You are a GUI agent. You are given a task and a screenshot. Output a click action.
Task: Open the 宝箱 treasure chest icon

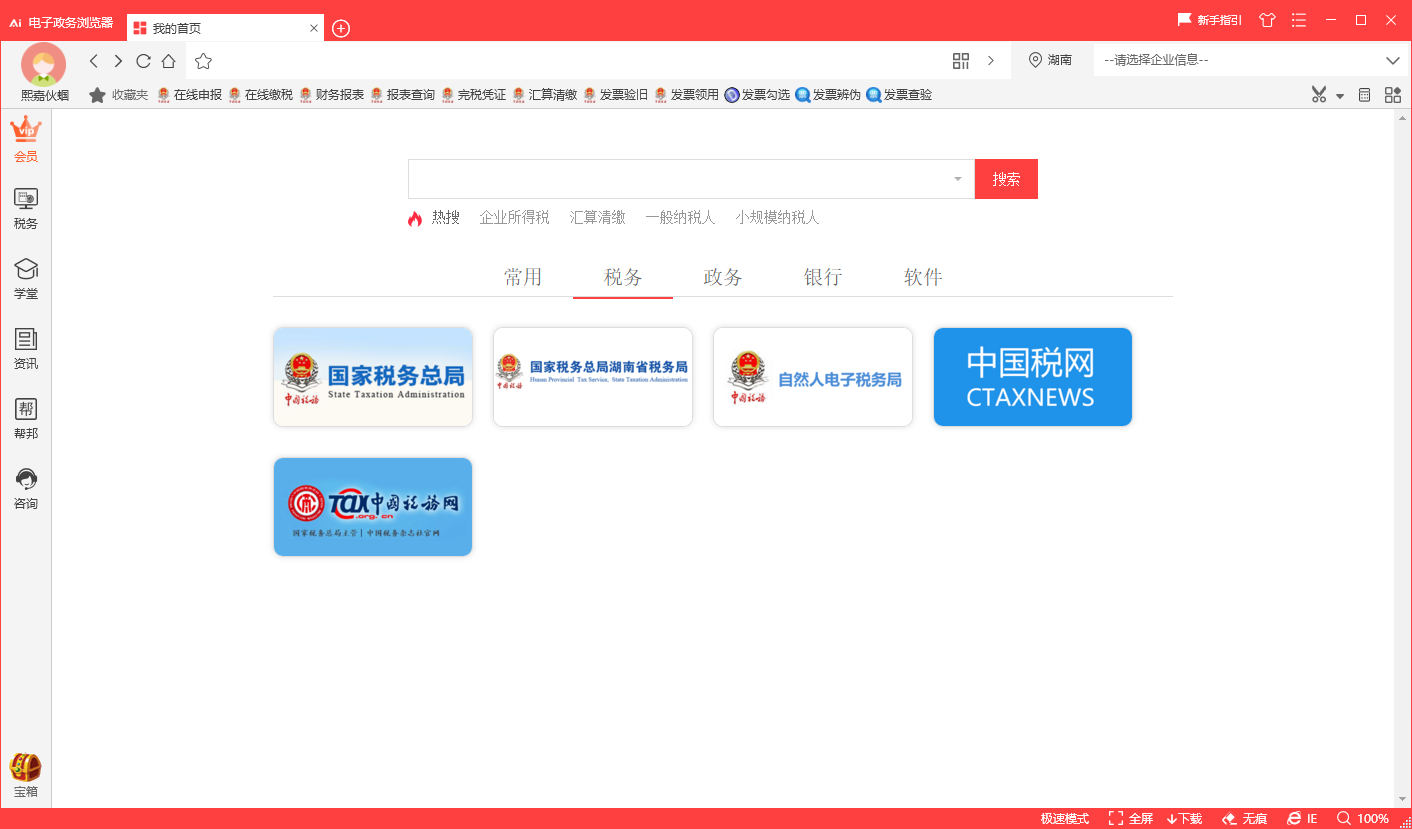click(26, 776)
